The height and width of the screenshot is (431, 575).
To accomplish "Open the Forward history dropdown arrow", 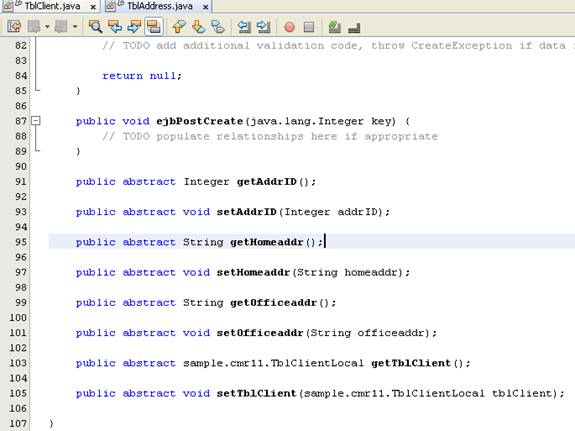I will 75,26.
